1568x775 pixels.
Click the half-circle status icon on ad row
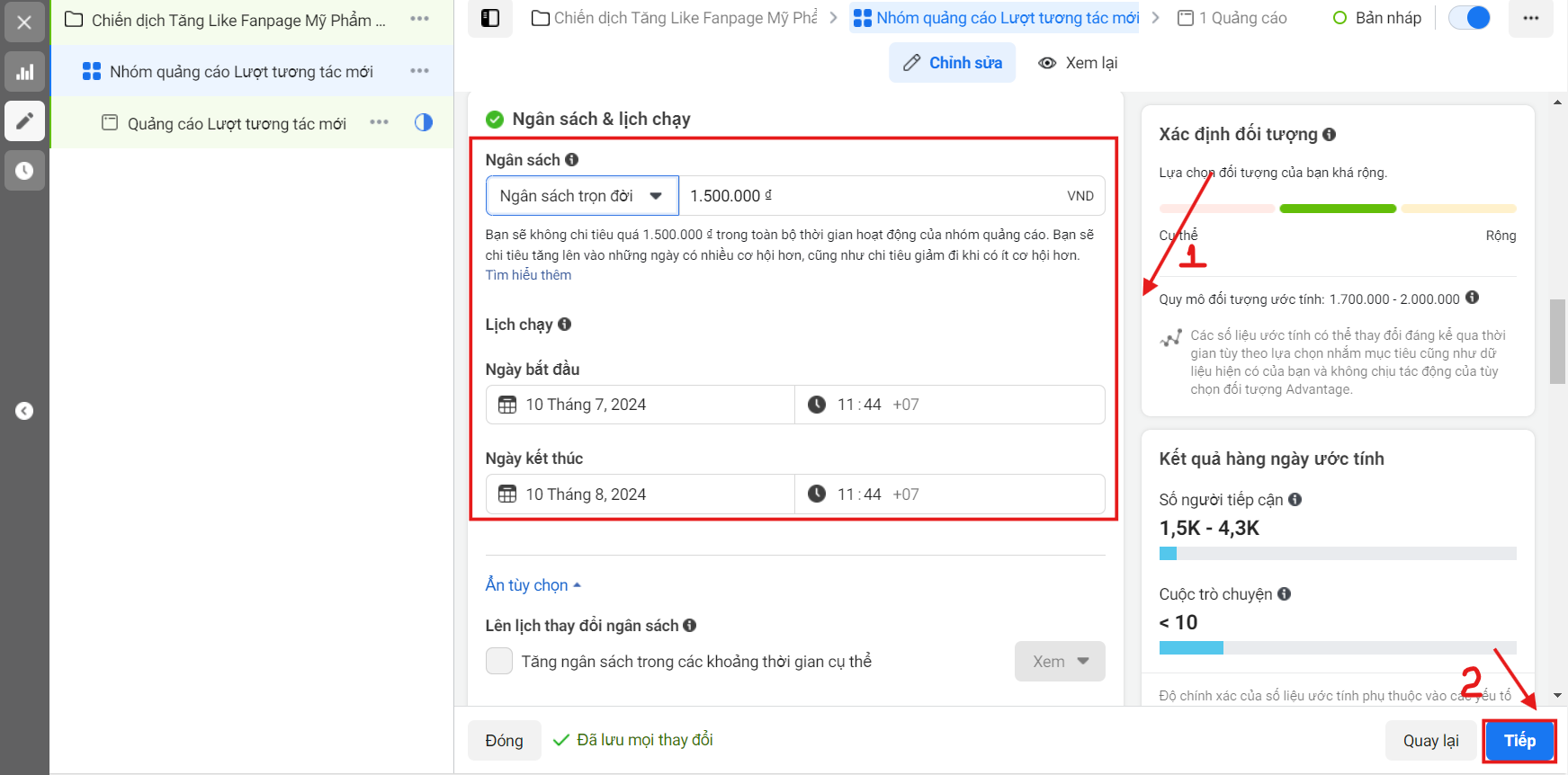pos(424,122)
